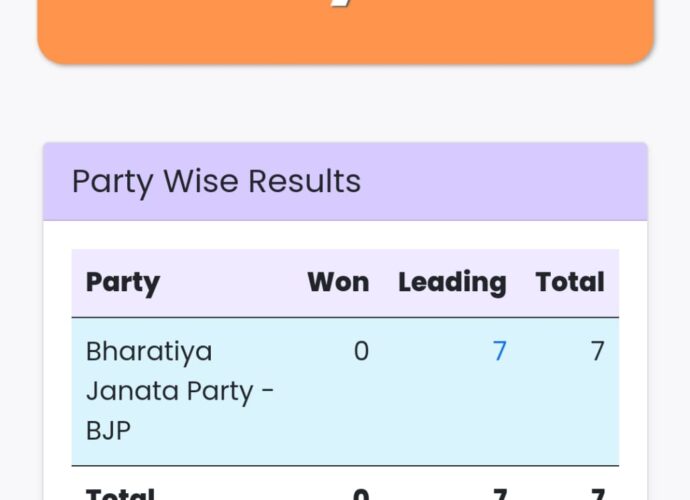Open BJP's blue Leading count link
This screenshot has height=500, width=690.
[499, 351]
